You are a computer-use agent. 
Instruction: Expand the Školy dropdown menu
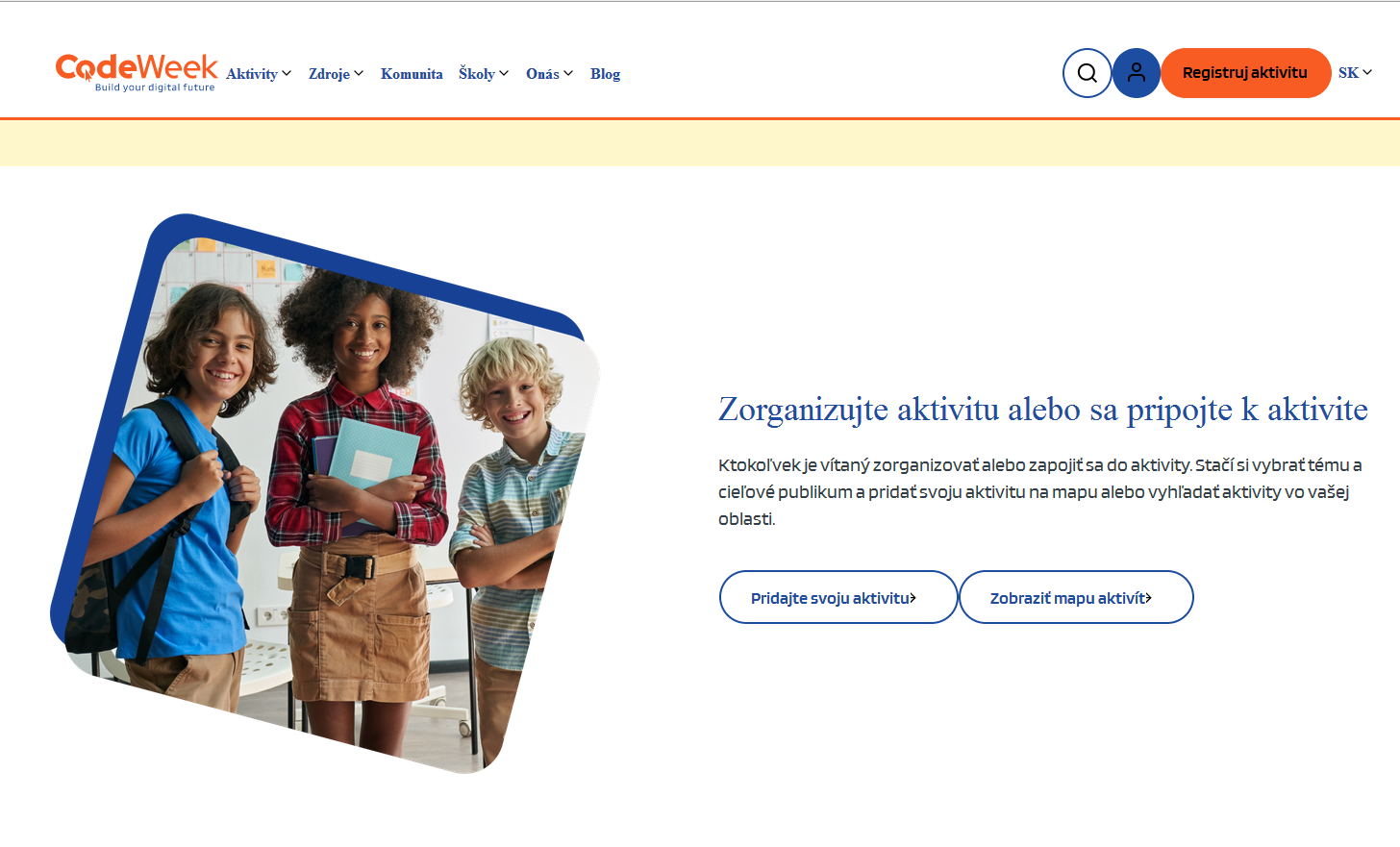coord(484,74)
